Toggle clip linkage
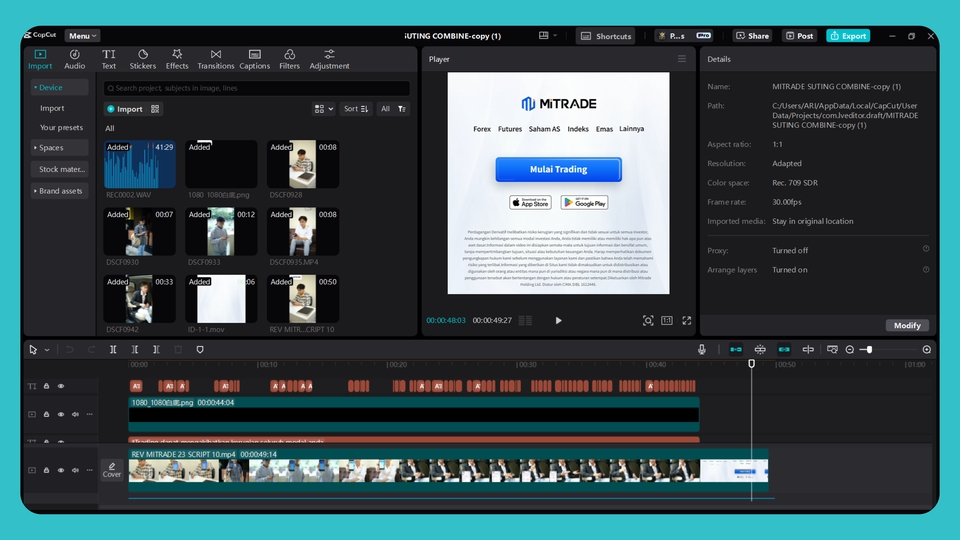Screen dimensions: 960x540 coord(784,350)
